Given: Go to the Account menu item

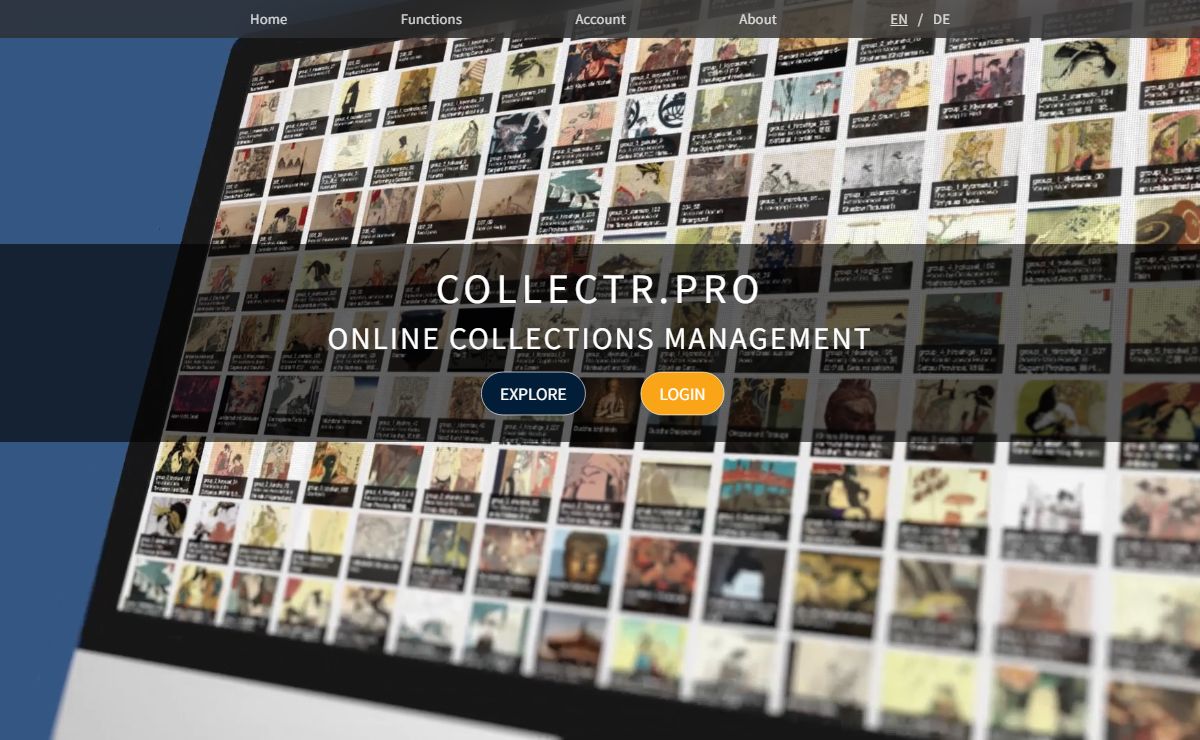Looking at the screenshot, I should pyautogui.click(x=600, y=19).
